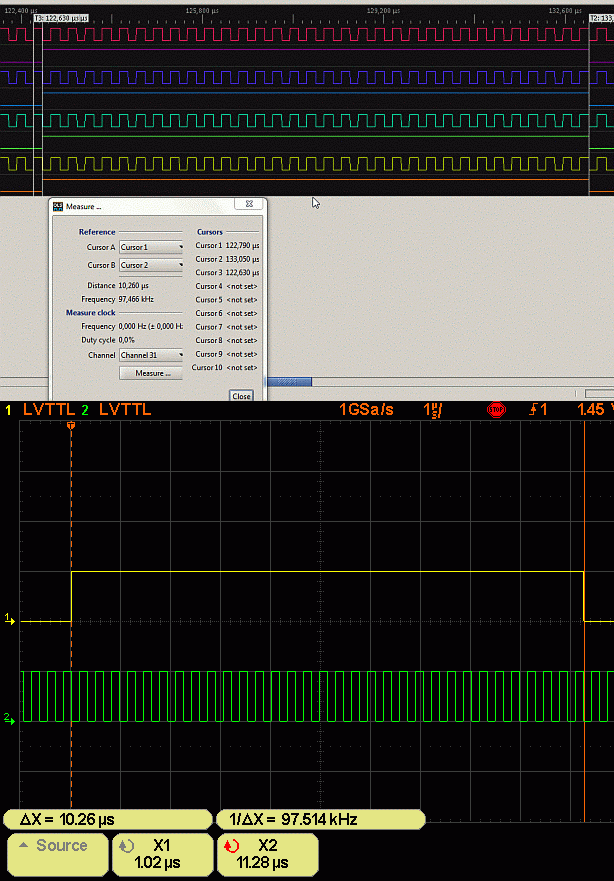Click the Close button in Measure dialog
Image resolution: width=614 pixels, height=881 pixels.
coord(241,396)
